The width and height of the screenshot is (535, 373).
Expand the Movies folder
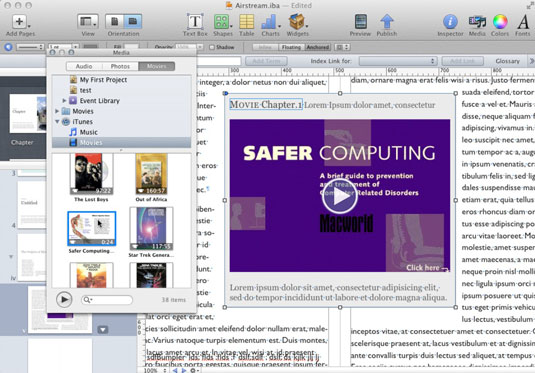tap(57, 111)
